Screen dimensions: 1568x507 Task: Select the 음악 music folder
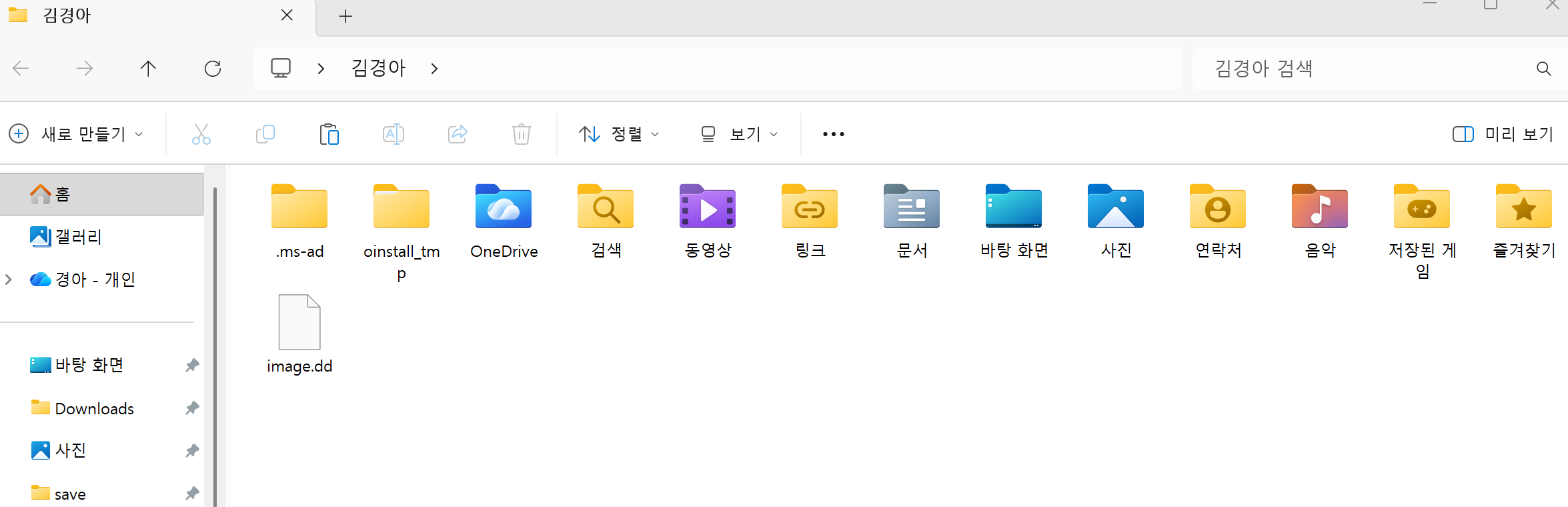click(1320, 221)
